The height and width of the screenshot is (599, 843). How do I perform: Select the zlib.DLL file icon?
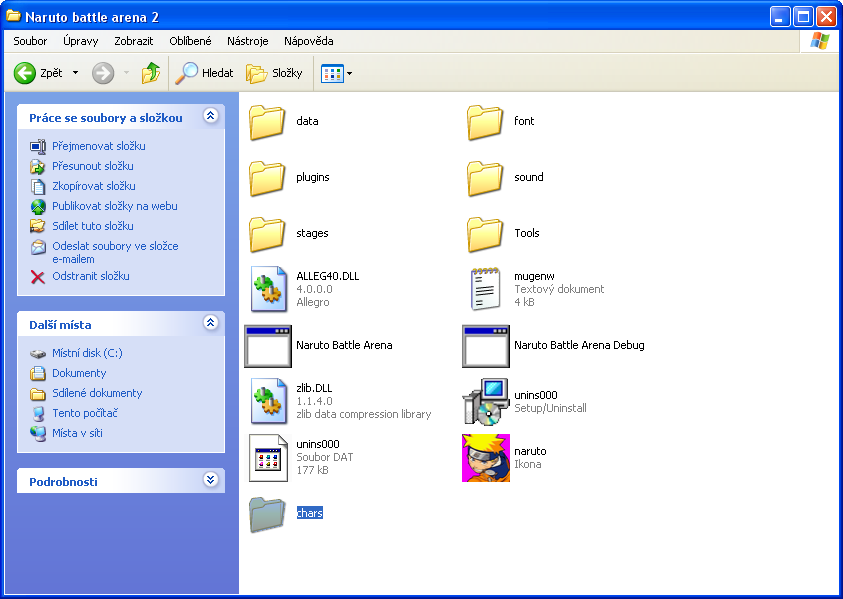click(x=268, y=401)
